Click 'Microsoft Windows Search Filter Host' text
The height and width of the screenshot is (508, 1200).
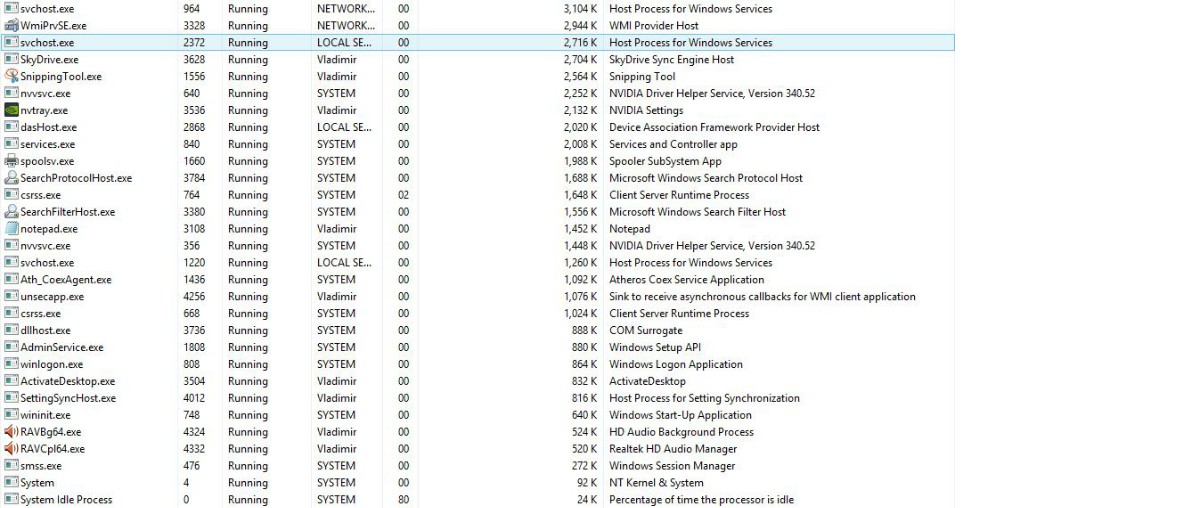697,212
